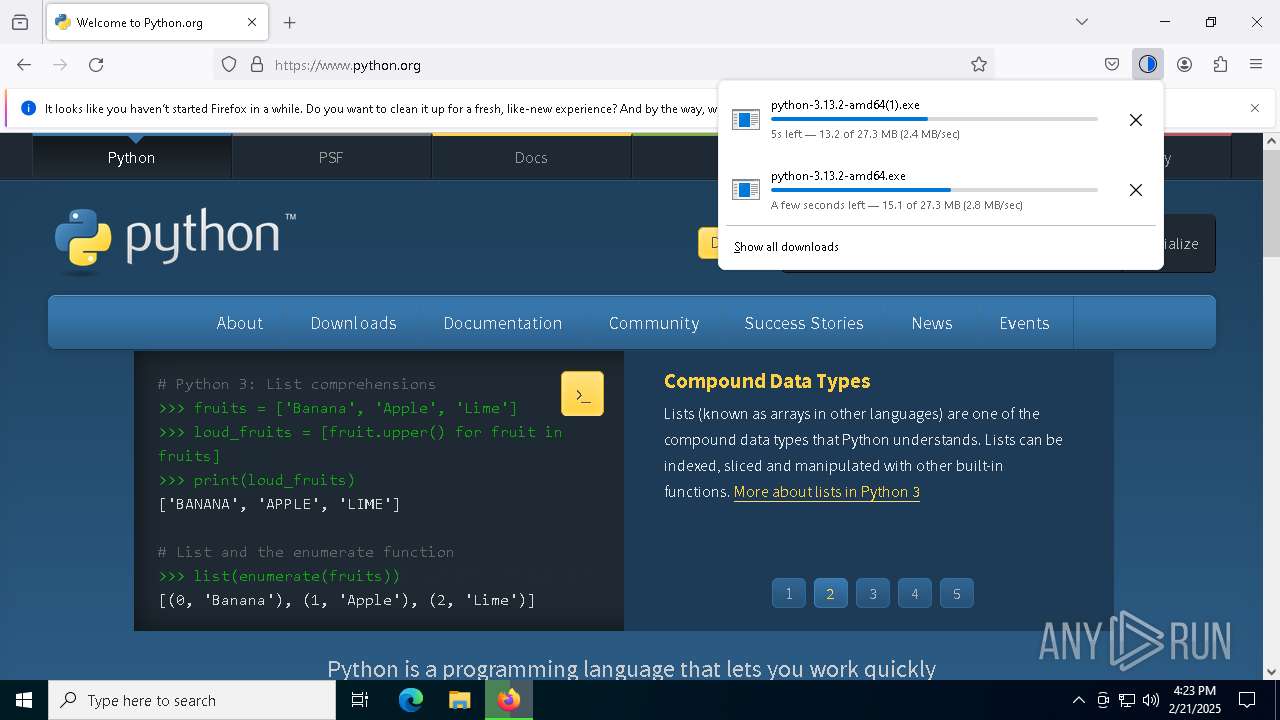The width and height of the screenshot is (1280, 720).
Task: Click the Python logo
Action: pos(175,241)
